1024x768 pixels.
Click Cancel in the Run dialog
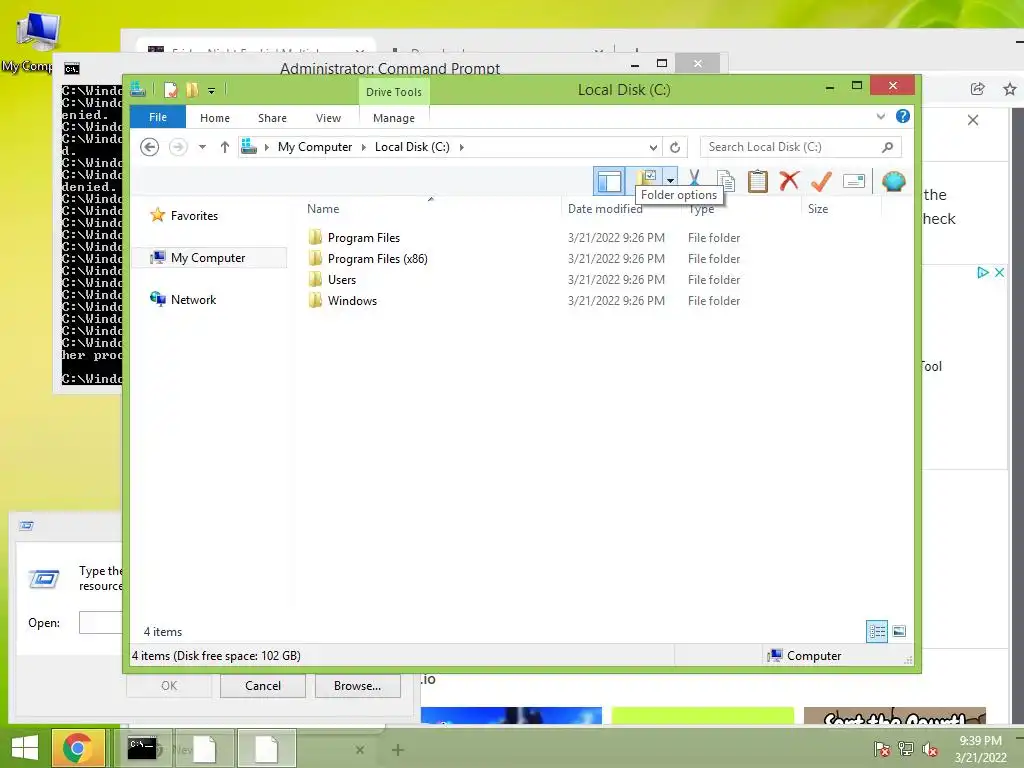[x=263, y=686]
